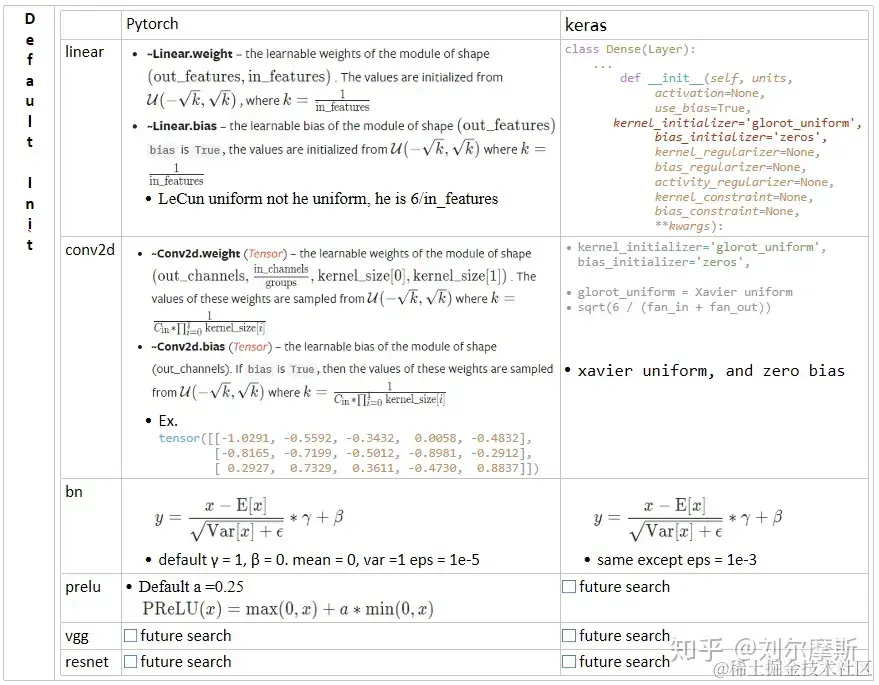Click kernel_initializer='glorot_uniform' in Dense init code

pyautogui.click(x=738, y=123)
